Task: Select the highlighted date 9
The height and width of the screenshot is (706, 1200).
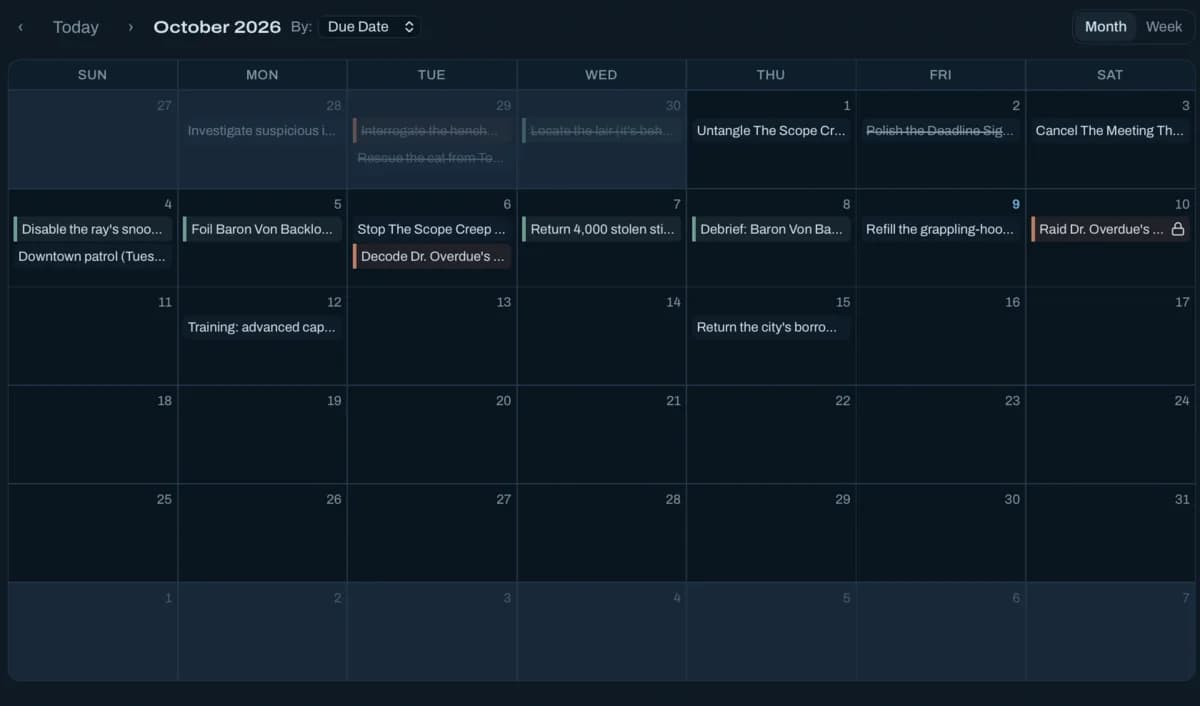Action: click(1016, 204)
